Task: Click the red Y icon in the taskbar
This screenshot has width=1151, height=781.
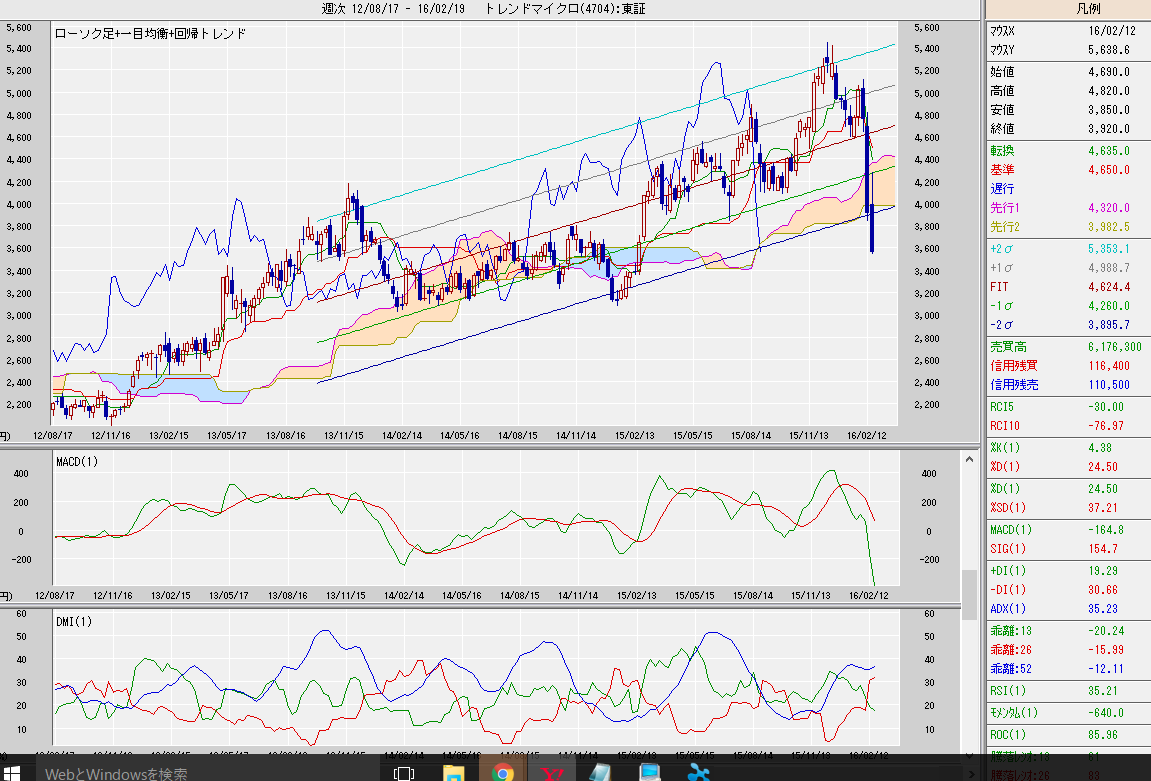Action: [551, 773]
